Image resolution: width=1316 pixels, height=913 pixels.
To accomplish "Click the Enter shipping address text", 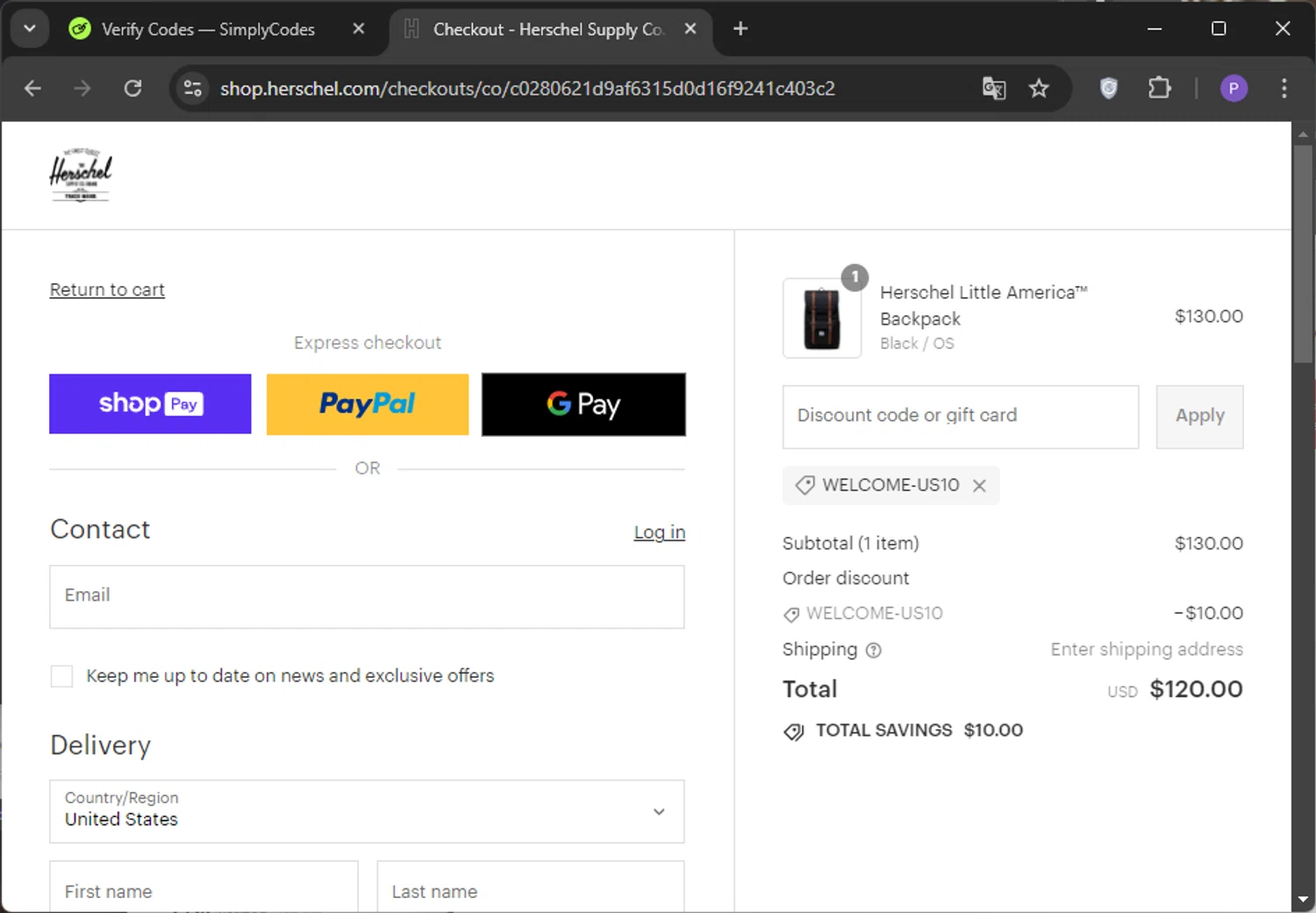I will (1147, 650).
